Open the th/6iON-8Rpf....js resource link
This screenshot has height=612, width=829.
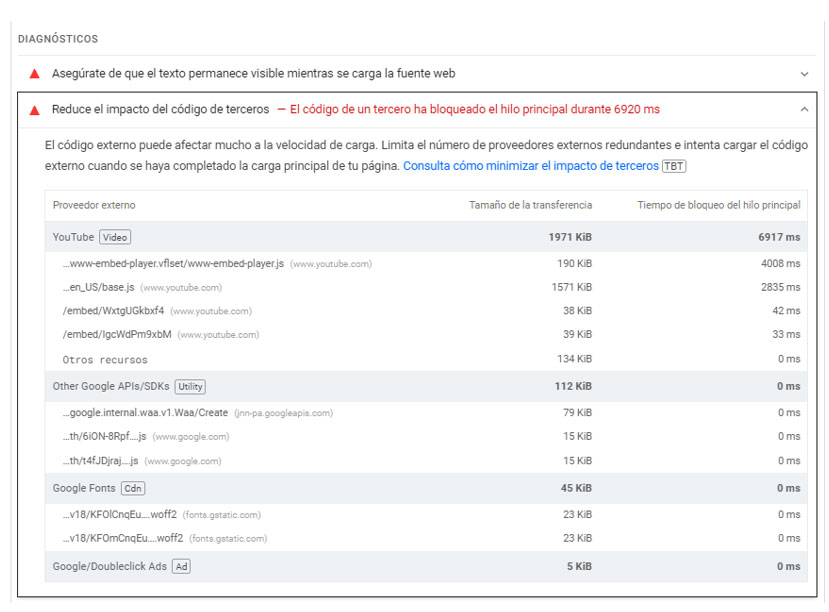click(104, 437)
